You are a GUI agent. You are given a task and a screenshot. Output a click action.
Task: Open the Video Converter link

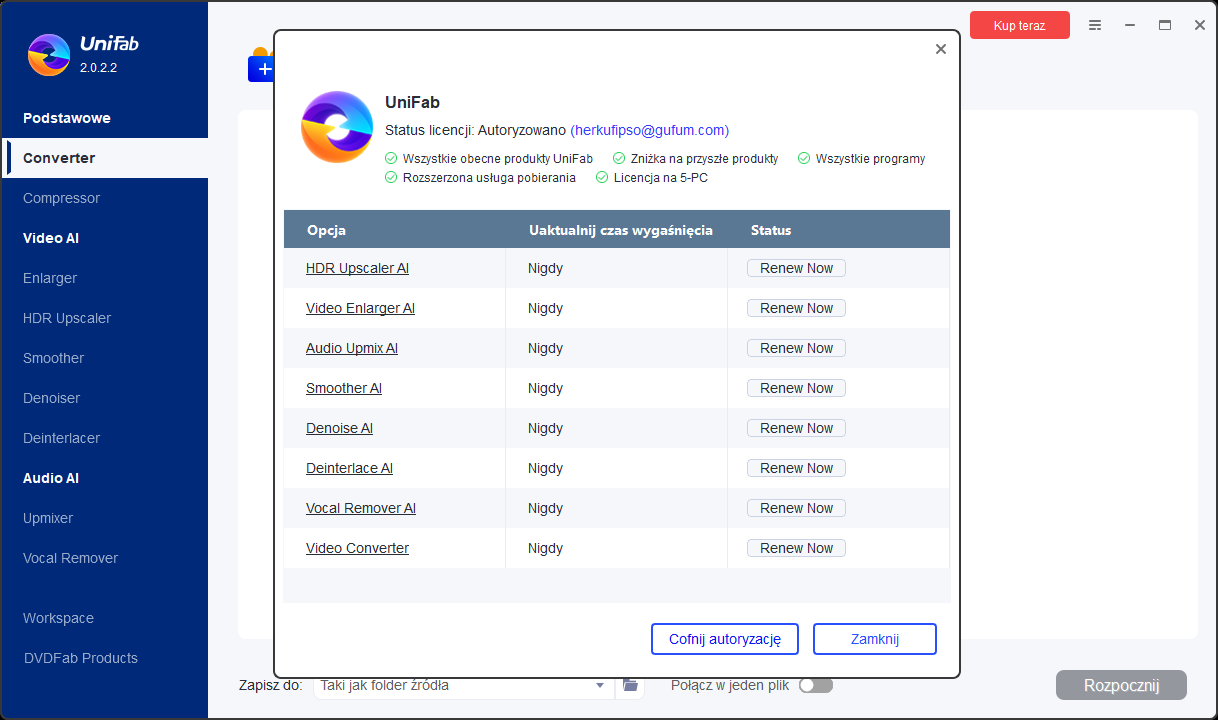point(357,548)
